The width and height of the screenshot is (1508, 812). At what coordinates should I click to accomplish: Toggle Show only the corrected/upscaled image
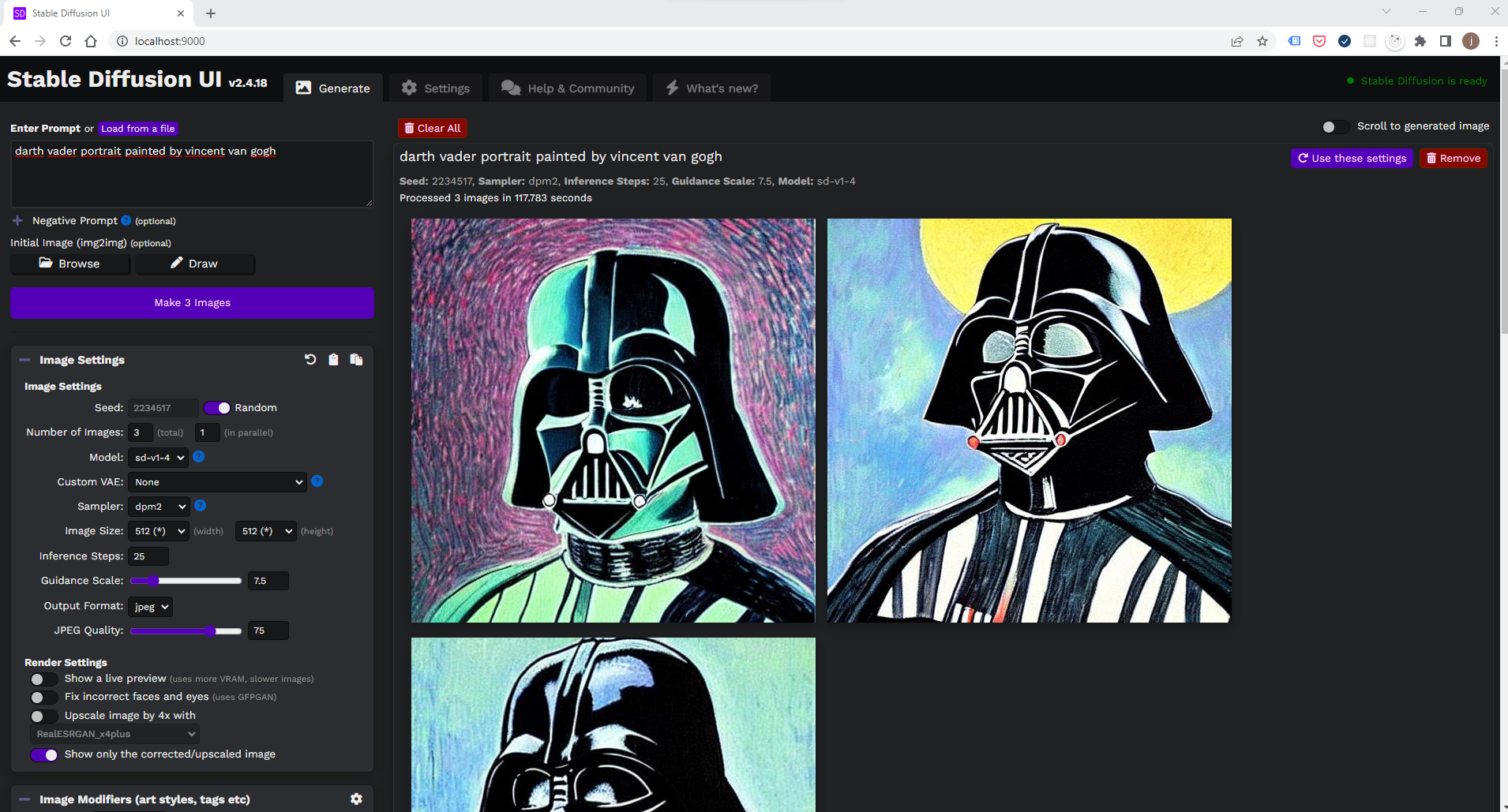pos(44,755)
